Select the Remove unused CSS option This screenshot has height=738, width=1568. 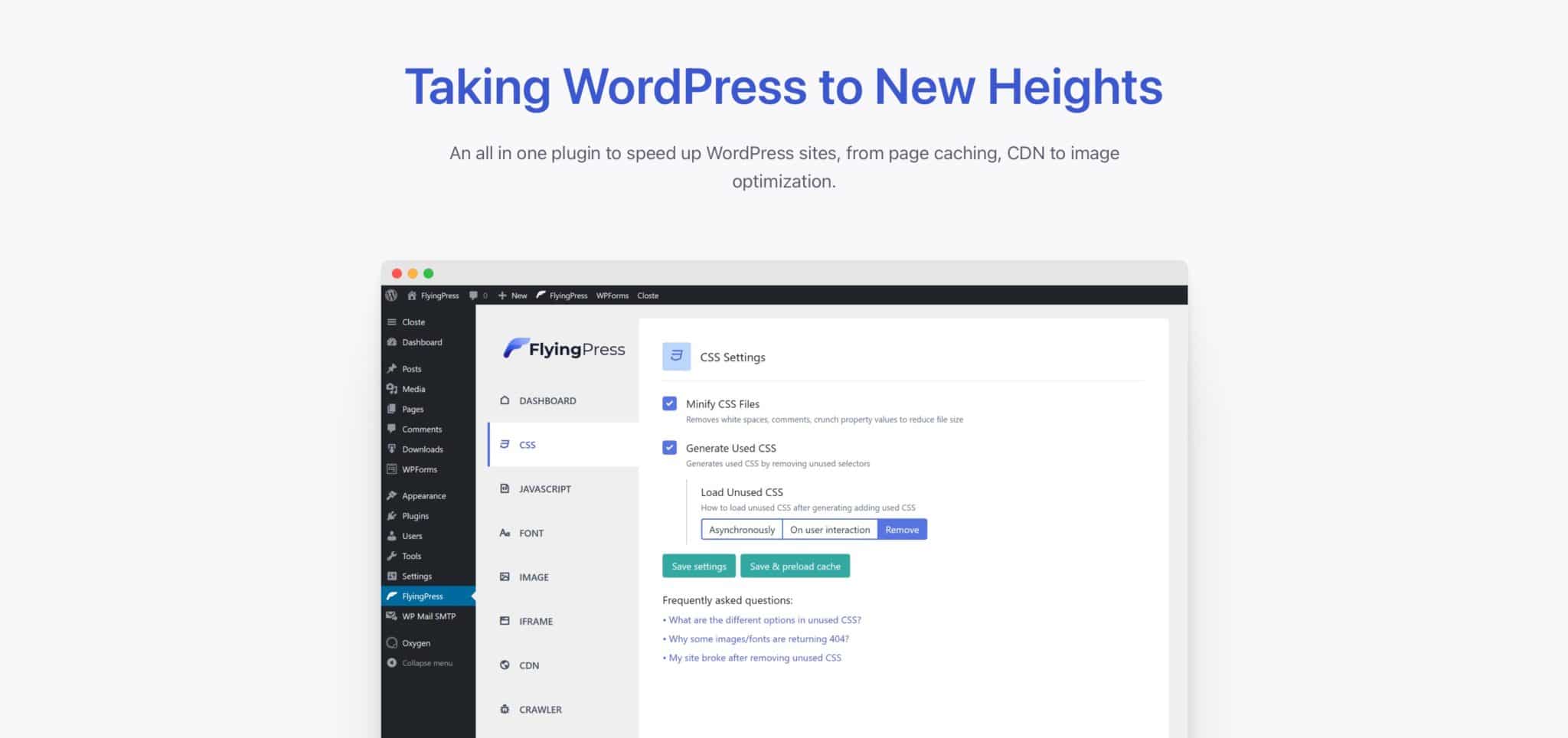click(x=902, y=530)
